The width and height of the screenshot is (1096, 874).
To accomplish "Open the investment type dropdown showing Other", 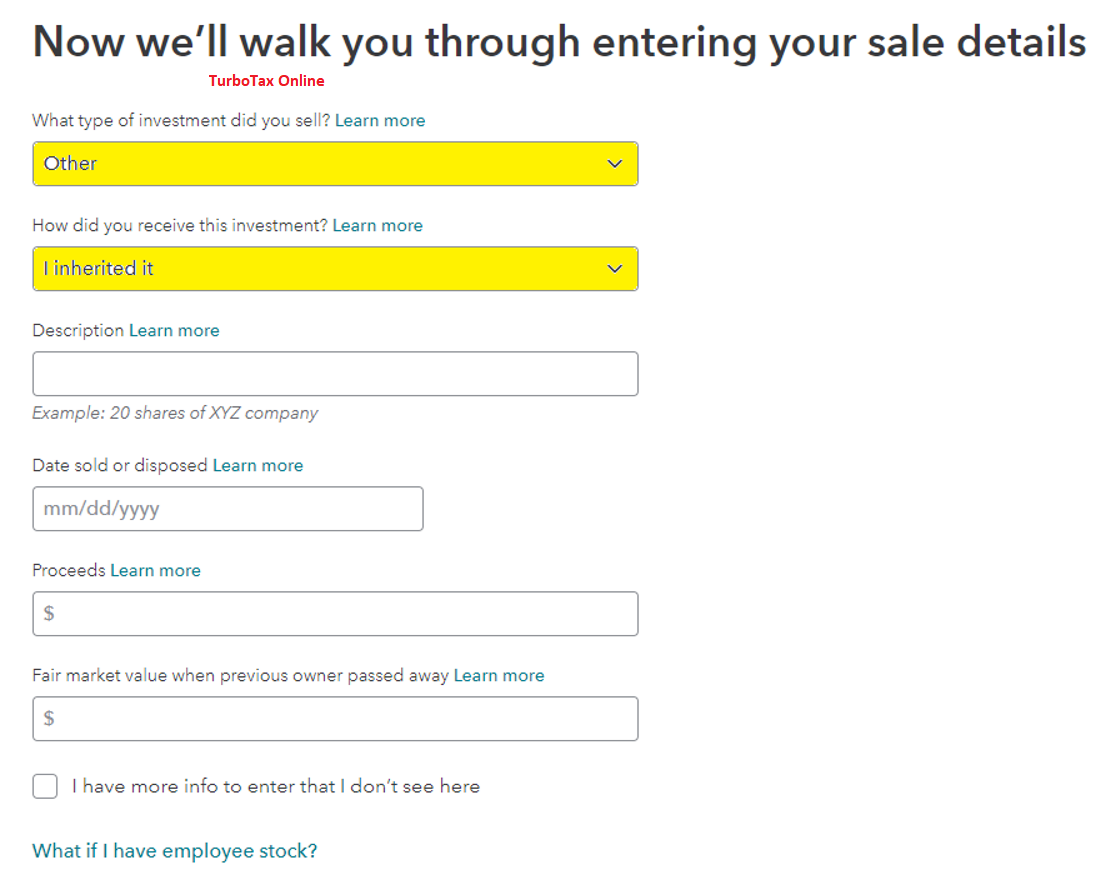I will point(335,164).
